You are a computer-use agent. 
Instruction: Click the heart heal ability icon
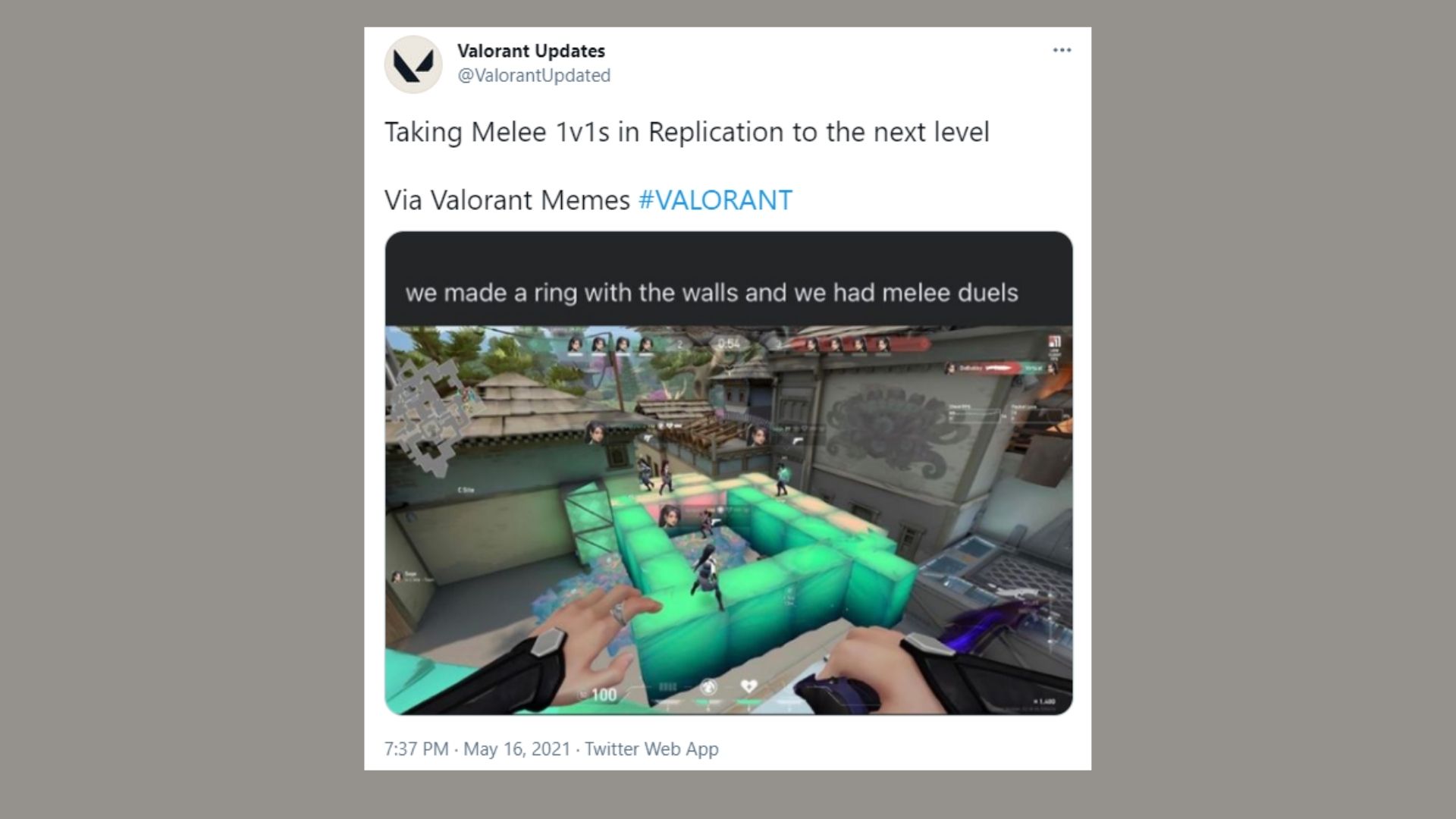tap(749, 687)
